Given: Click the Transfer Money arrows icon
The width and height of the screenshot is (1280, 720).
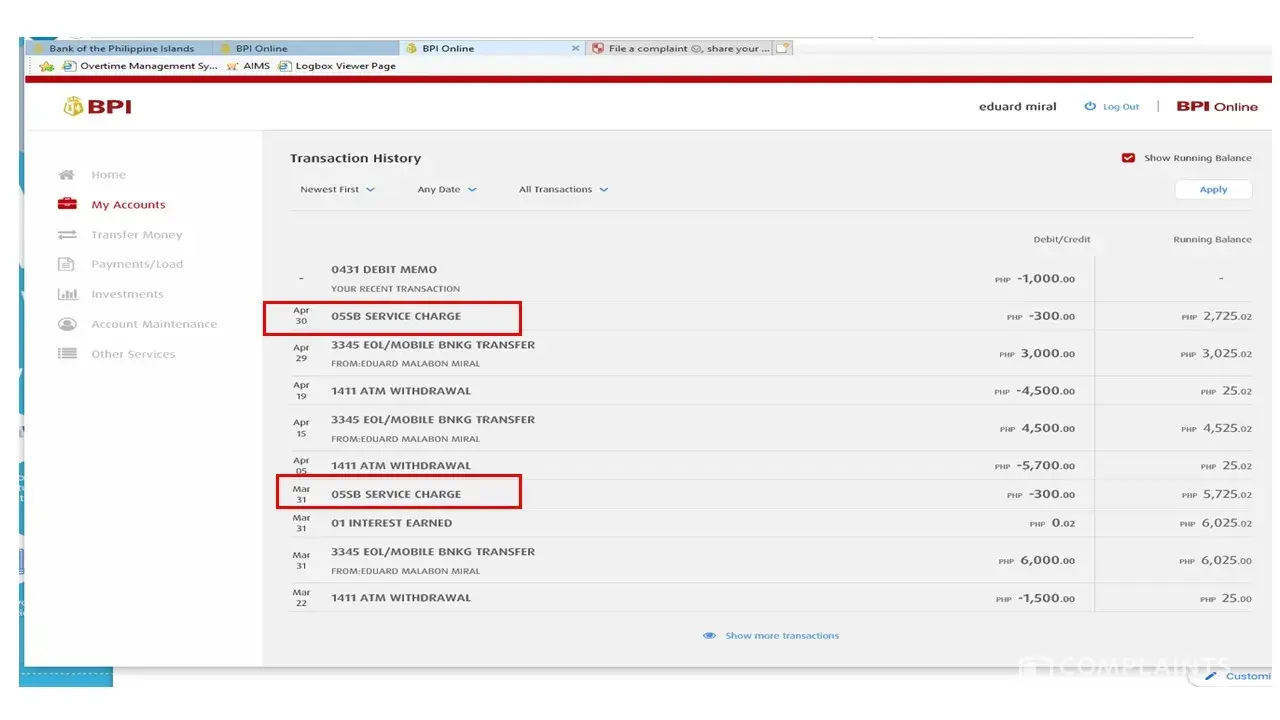Looking at the screenshot, I should tap(67, 235).
